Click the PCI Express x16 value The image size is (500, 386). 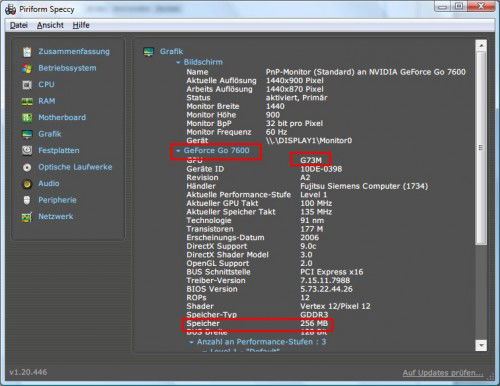point(331,272)
